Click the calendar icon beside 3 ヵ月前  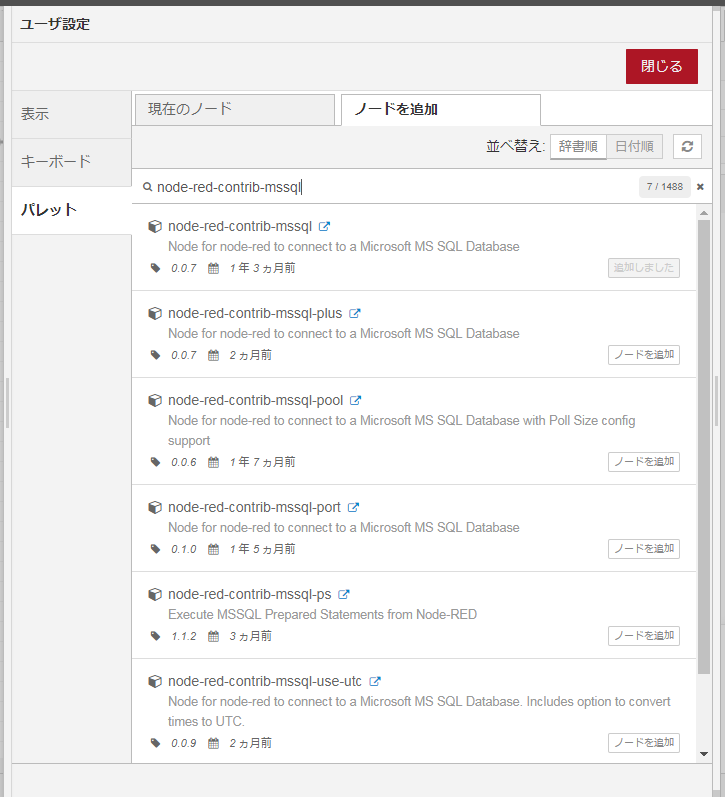tap(214, 636)
